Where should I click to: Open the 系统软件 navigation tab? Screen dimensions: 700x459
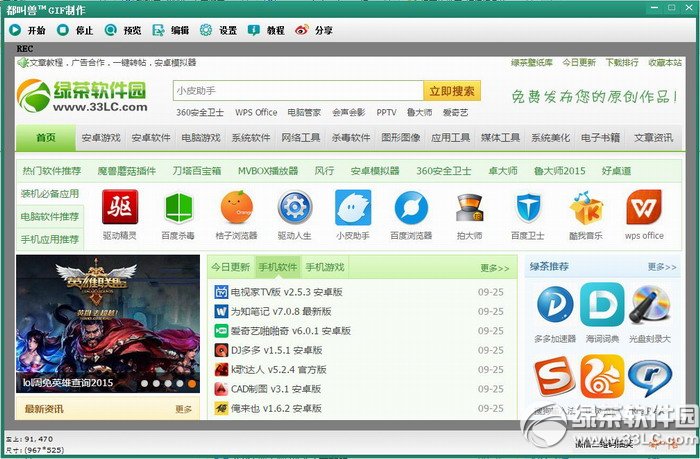coord(251,138)
